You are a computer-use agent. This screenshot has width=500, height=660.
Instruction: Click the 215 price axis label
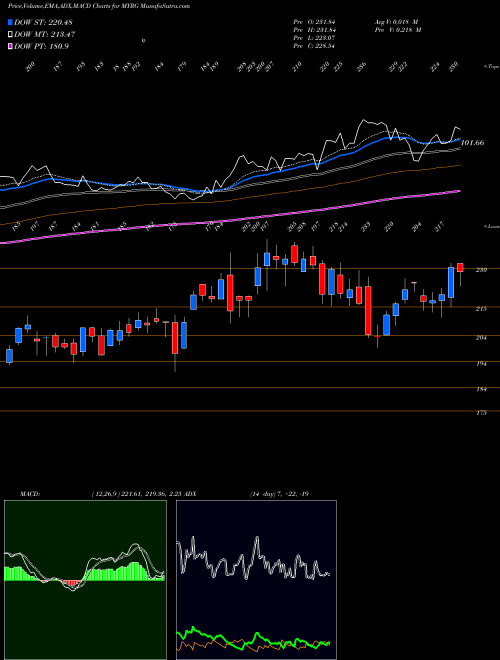[x=481, y=309]
